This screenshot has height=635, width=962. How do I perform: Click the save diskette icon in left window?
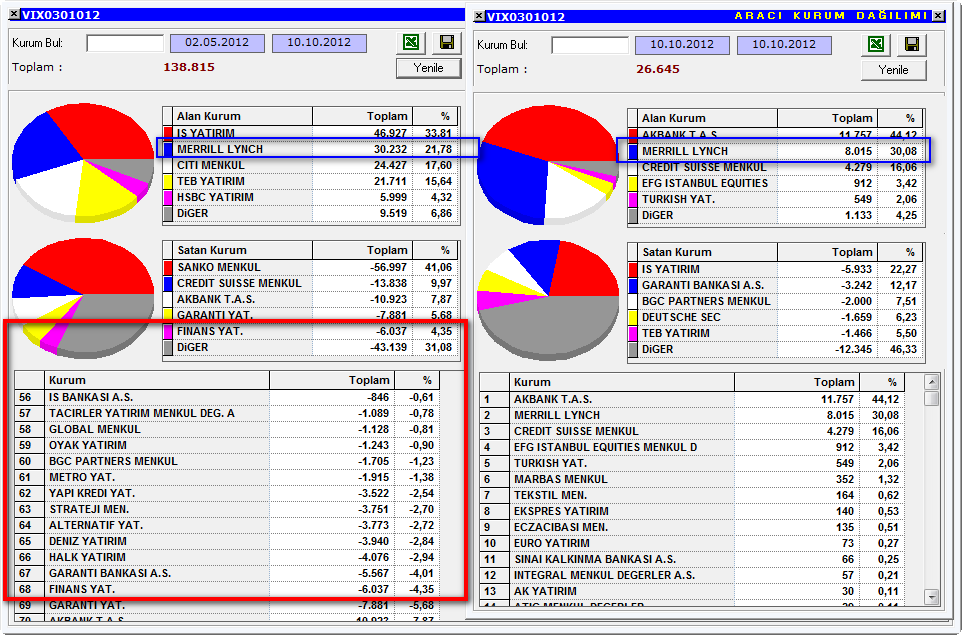pyautogui.click(x=447, y=42)
